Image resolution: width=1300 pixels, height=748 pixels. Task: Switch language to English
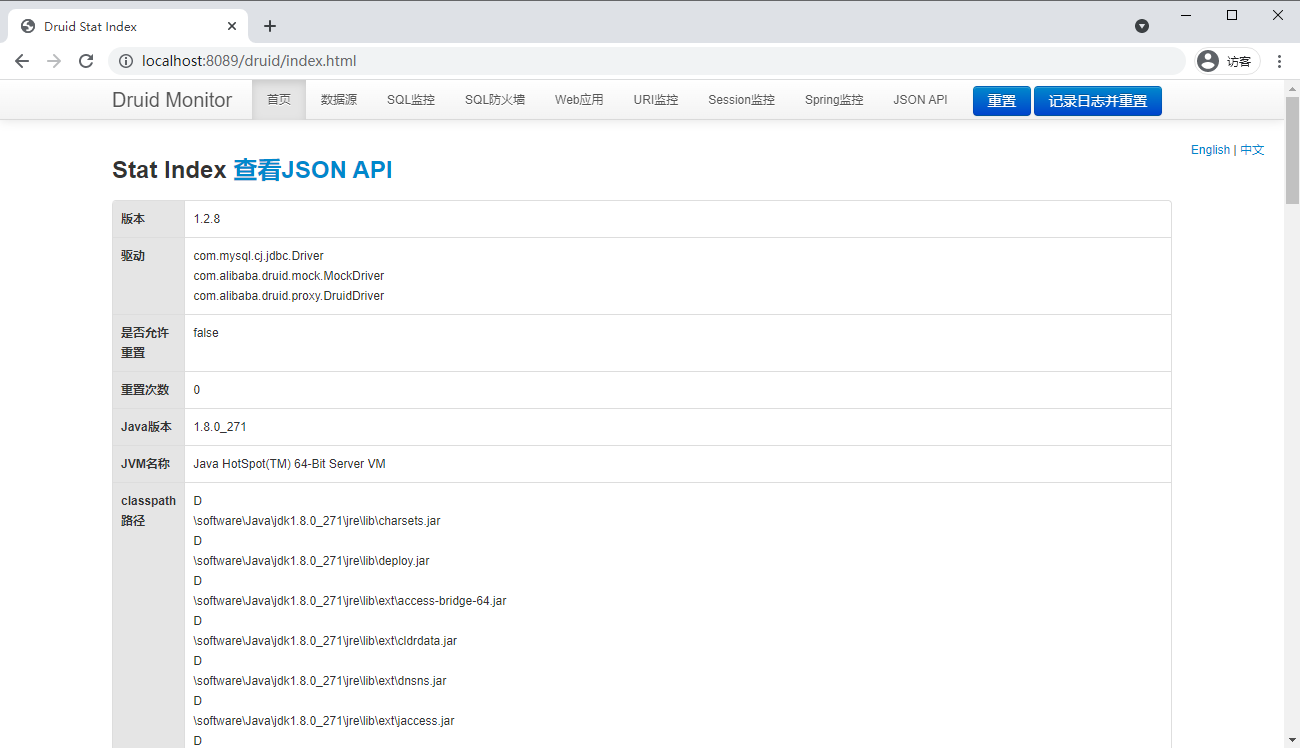click(1210, 150)
